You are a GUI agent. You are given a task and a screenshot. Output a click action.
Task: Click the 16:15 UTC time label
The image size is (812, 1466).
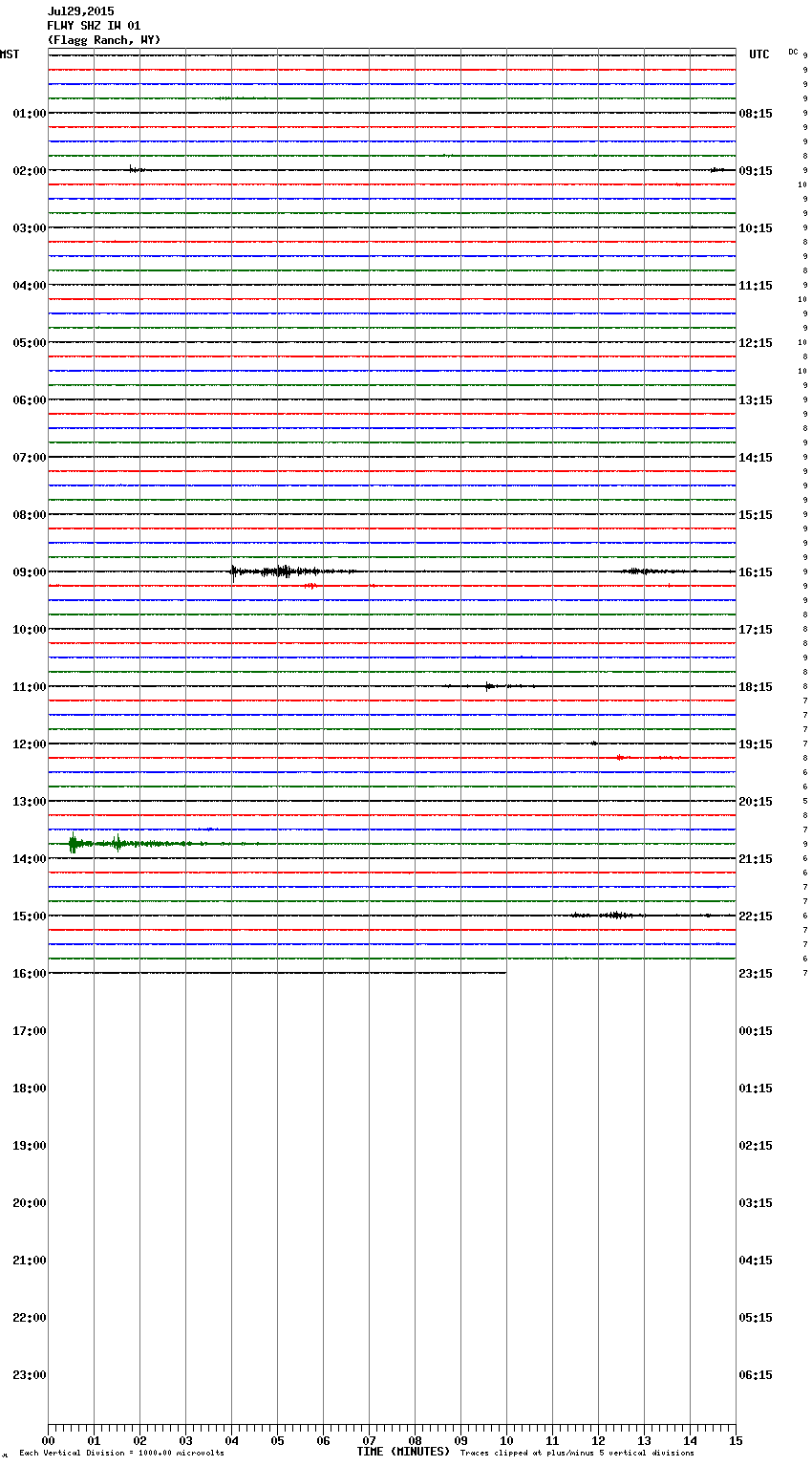point(756,572)
